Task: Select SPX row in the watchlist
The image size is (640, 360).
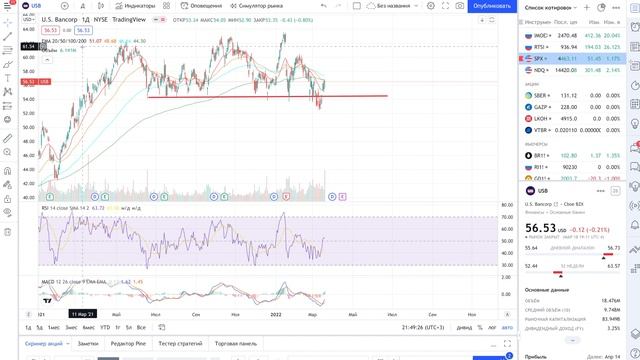Action: click(572, 59)
